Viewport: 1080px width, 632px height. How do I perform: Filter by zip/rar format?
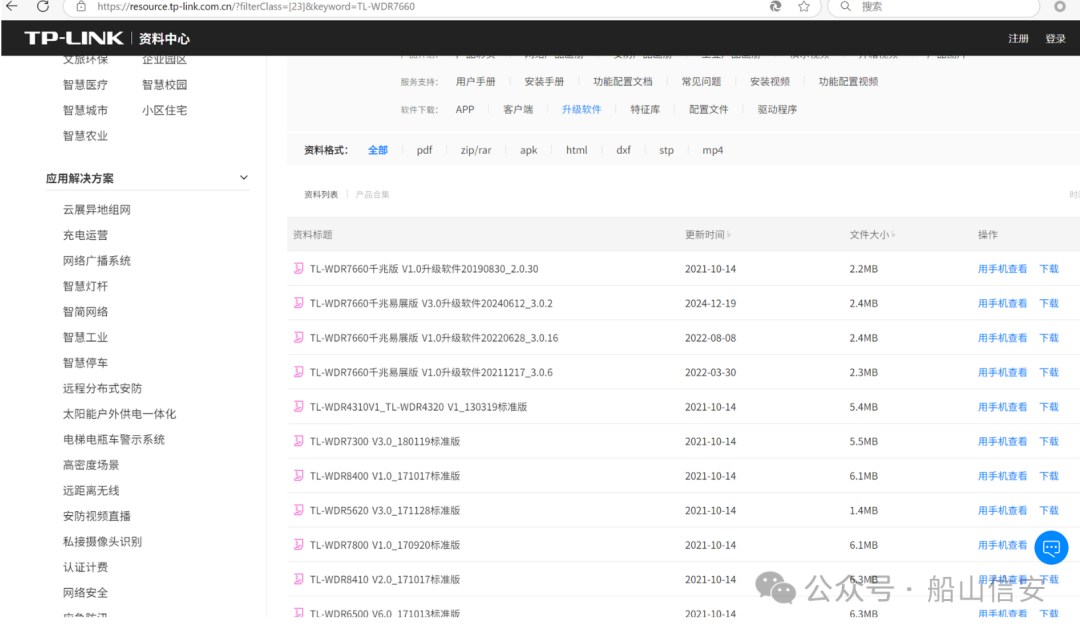(x=476, y=150)
